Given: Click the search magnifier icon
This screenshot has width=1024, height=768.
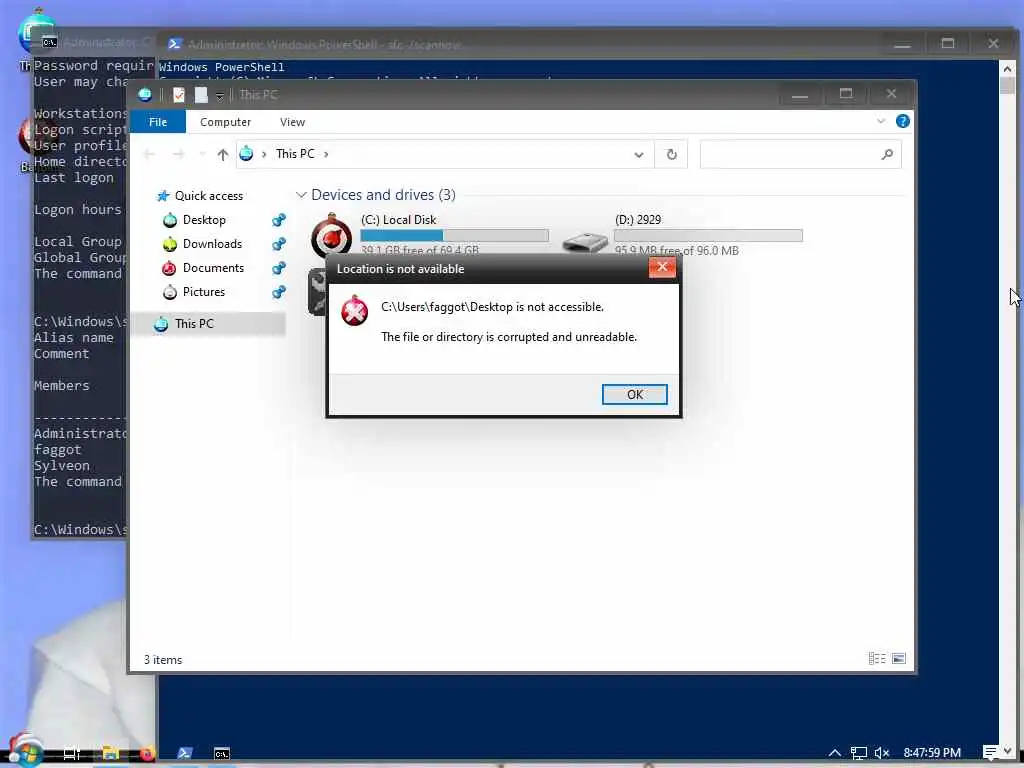Looking at the screenshot, I should click(887, 155).
